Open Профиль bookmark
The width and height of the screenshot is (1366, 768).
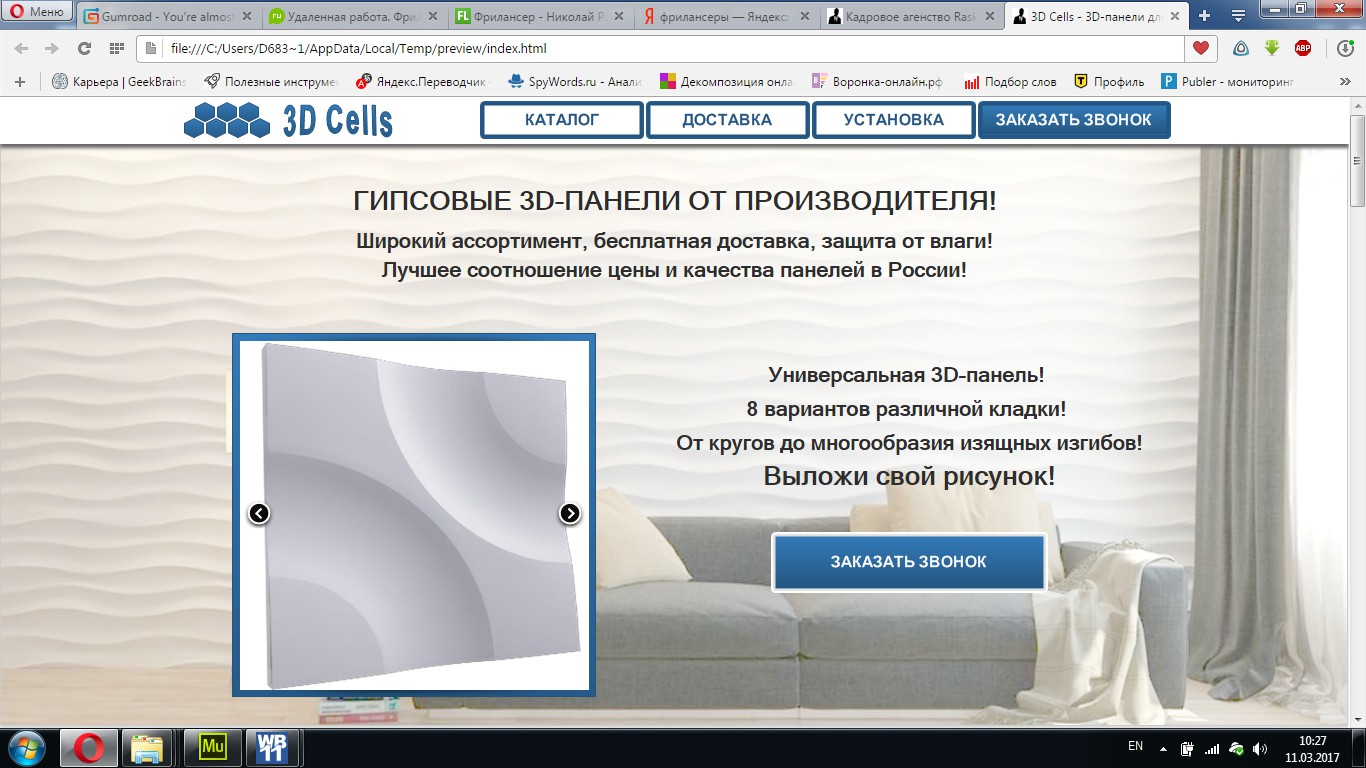click(x=1109, y=82)
